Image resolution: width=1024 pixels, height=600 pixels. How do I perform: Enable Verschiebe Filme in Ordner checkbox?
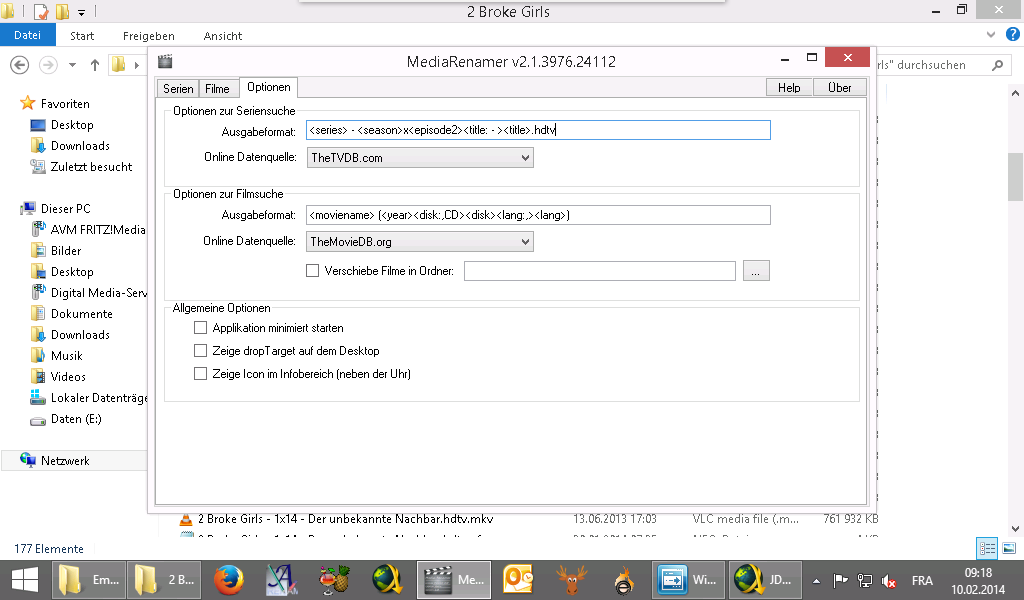[x=313, y=270]
